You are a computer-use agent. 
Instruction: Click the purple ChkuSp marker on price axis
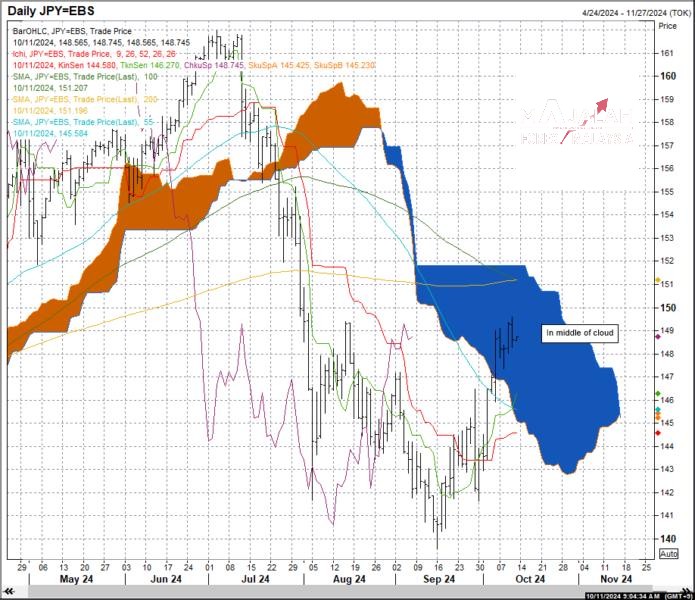pos(657,337)
